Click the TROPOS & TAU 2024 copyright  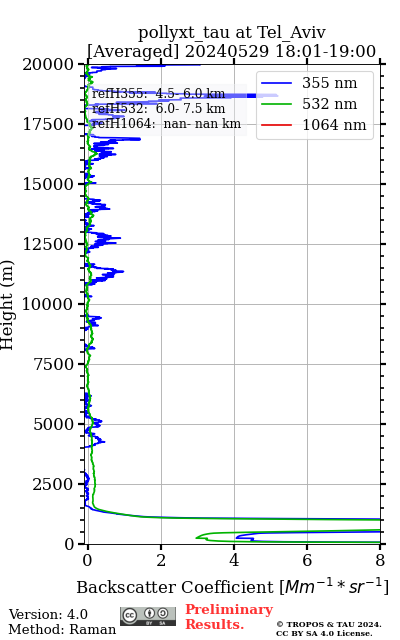(329, 624)
